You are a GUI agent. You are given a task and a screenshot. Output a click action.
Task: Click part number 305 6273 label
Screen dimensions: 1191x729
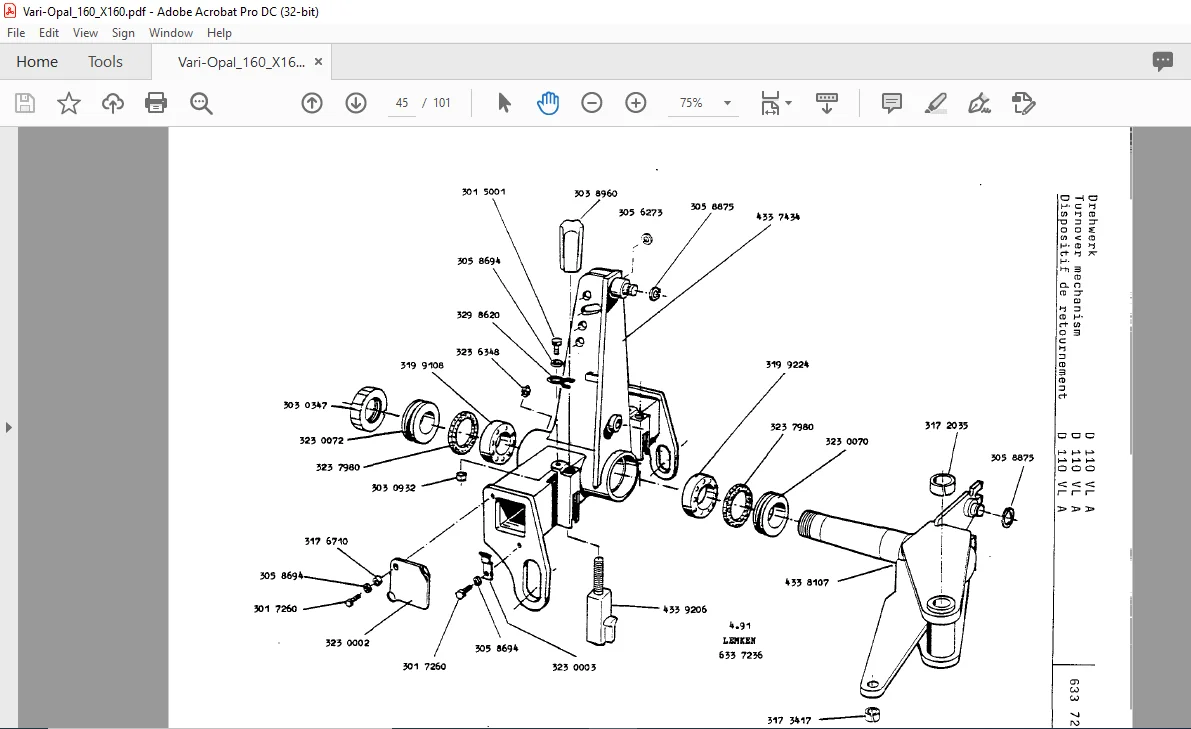tap(640, 213)
